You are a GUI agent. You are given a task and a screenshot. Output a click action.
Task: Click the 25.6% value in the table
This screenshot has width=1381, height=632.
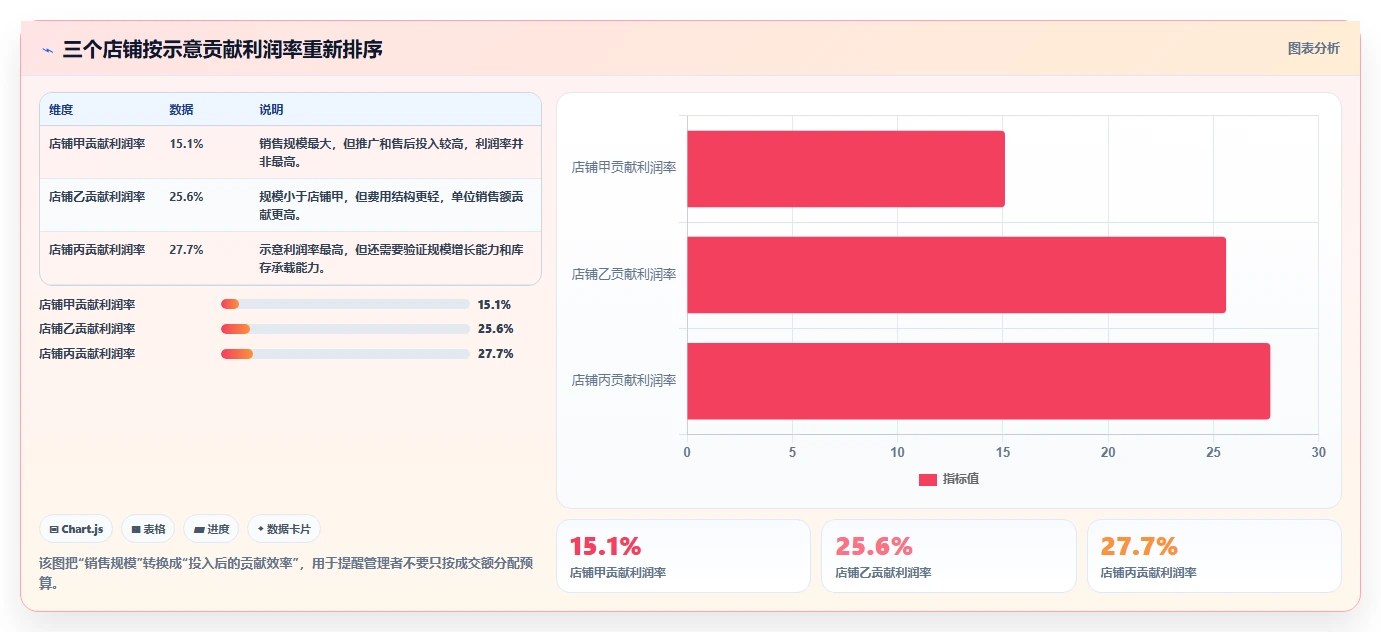coord(186,197)
